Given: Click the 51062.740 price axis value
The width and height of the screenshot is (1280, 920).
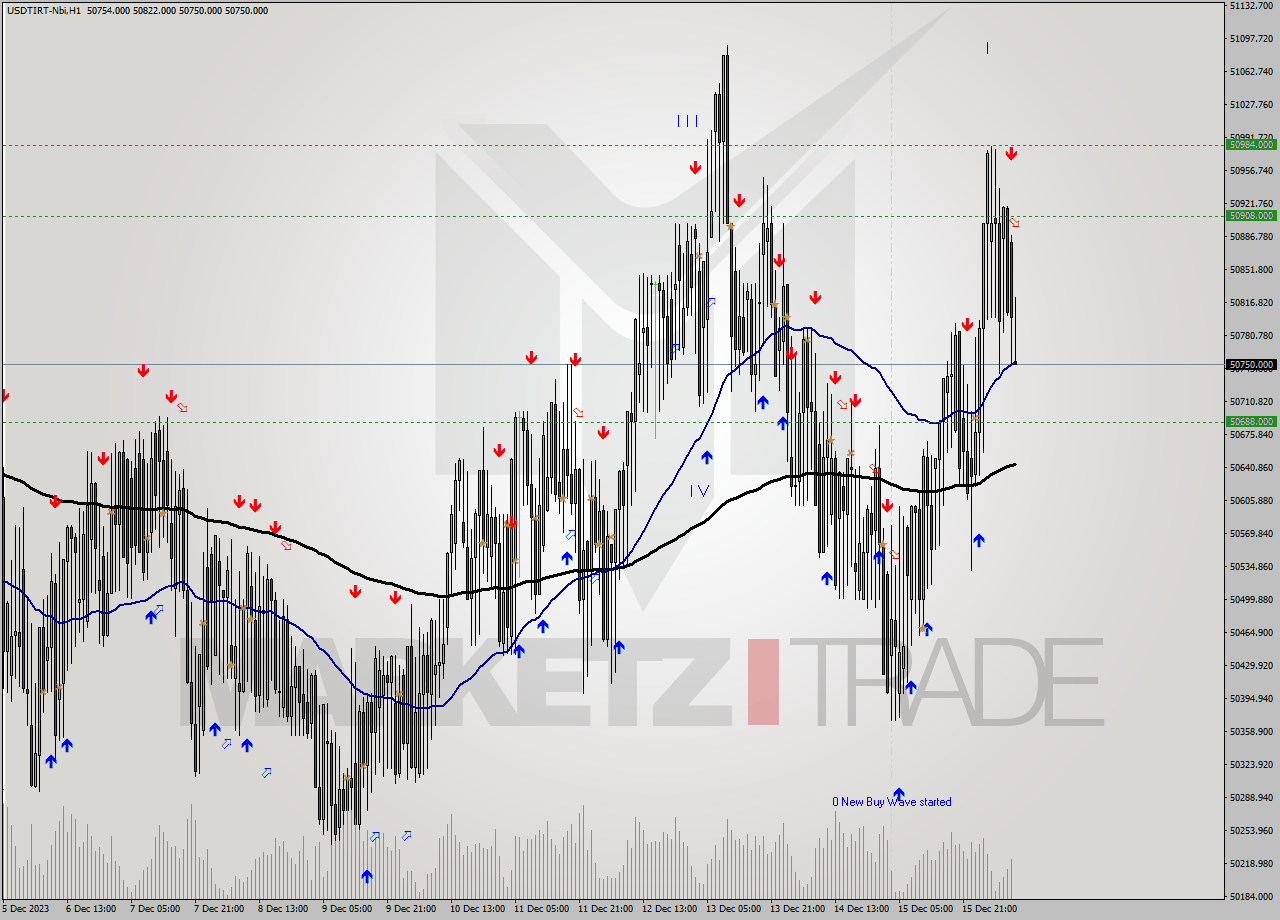Looking at the screenshot, I should tap(1252, 72).
